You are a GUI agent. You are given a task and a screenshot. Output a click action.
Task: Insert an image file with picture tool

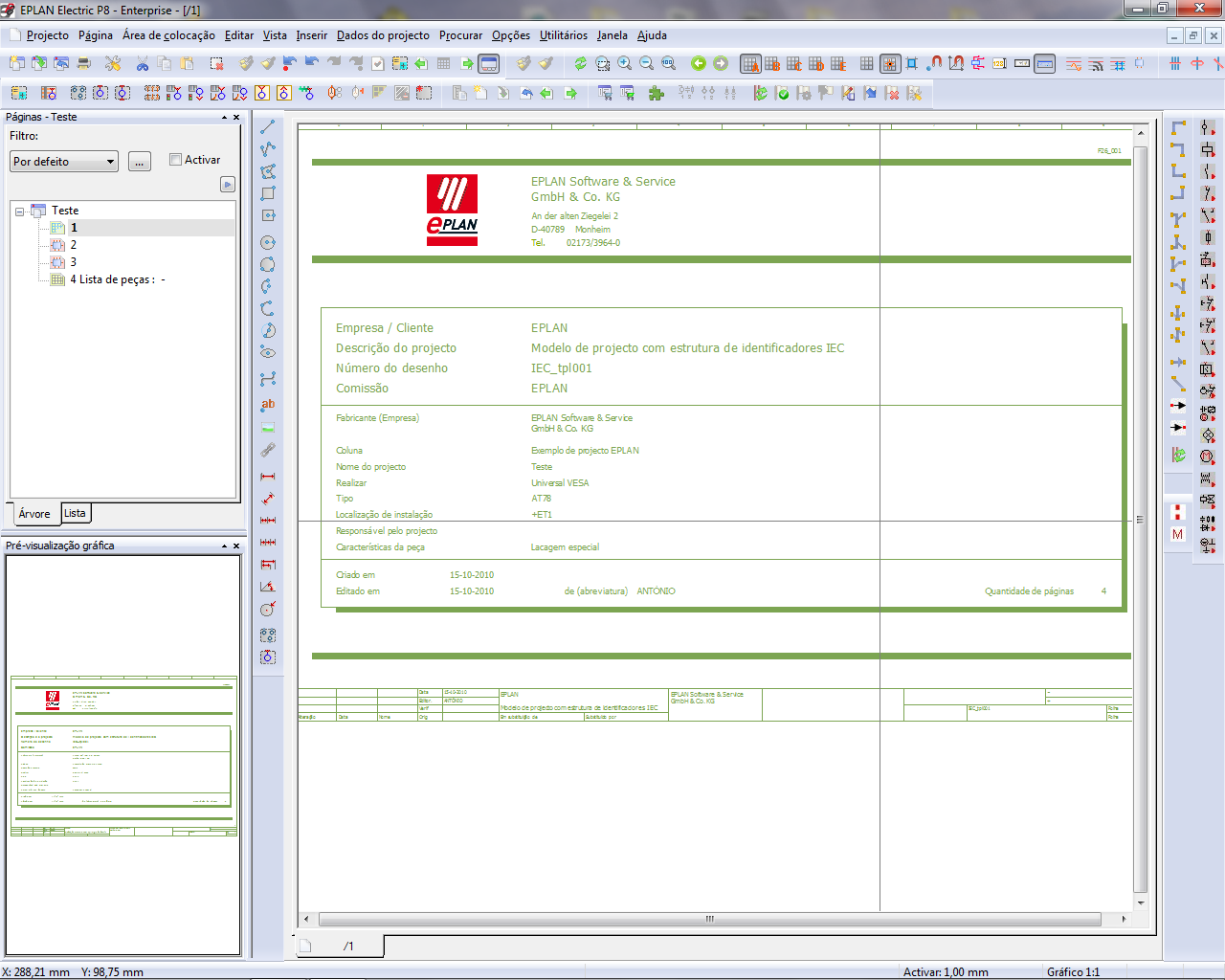(268, 428)
